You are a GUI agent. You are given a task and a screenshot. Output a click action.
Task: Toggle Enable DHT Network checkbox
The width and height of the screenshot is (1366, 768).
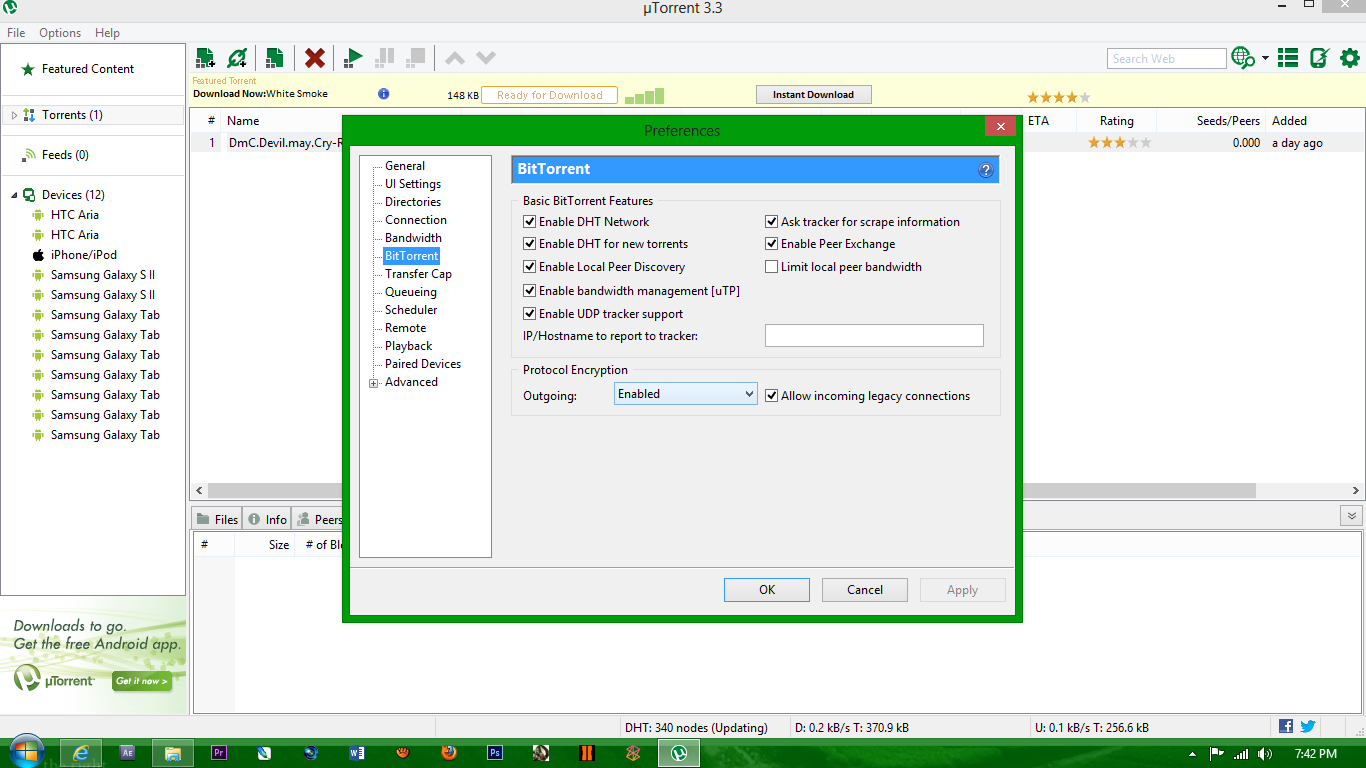coord(530,222)
